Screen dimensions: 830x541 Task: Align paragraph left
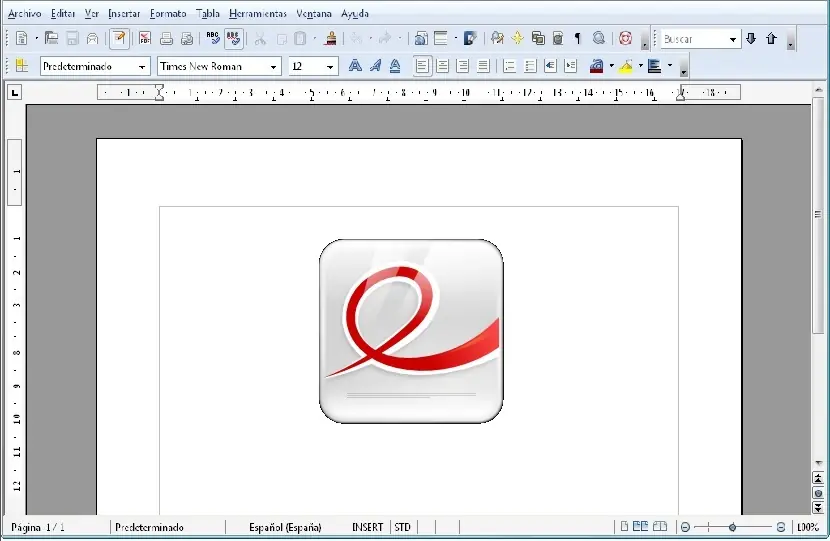click(422, 66)
